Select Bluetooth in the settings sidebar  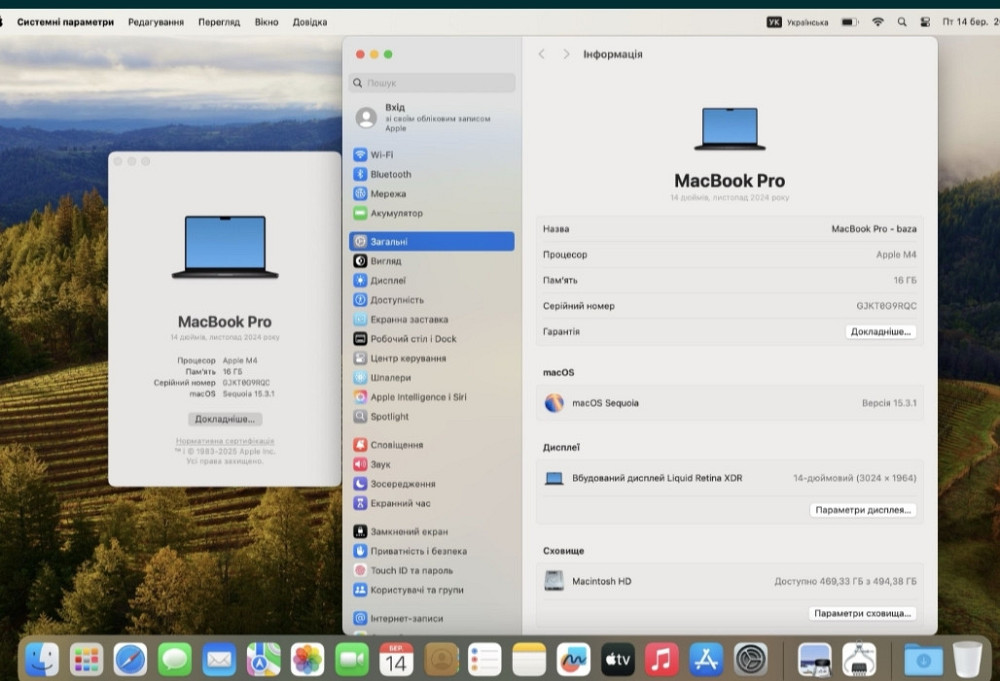point(390,174)
